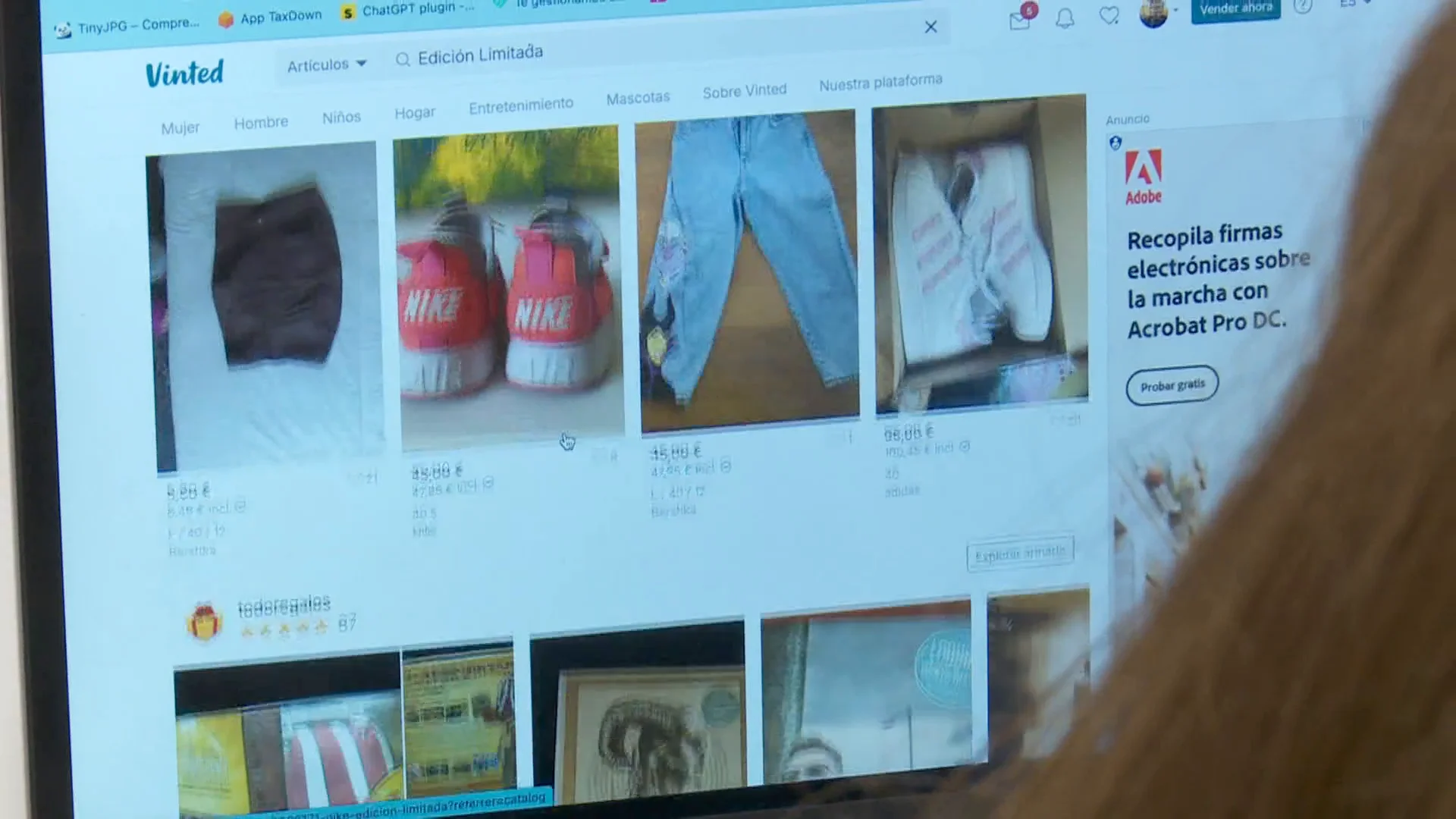Open the notifications bell icon
The width and height of the screenshot is (1456, 819).
tap(1065, 18)
